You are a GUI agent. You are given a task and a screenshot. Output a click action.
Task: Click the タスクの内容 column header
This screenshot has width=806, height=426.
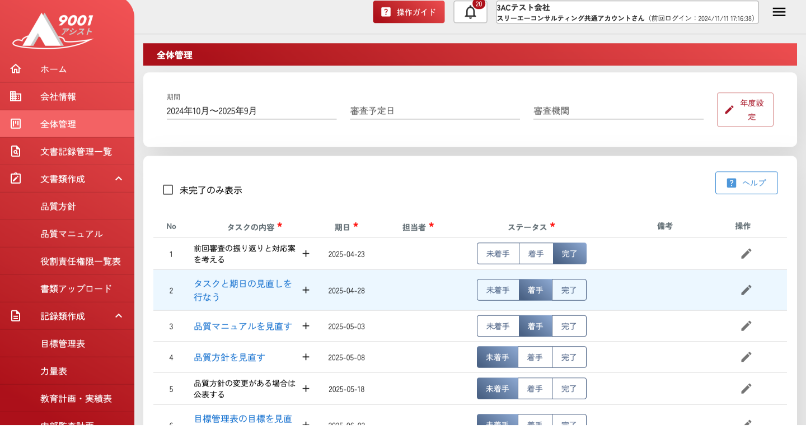point(251,227)
